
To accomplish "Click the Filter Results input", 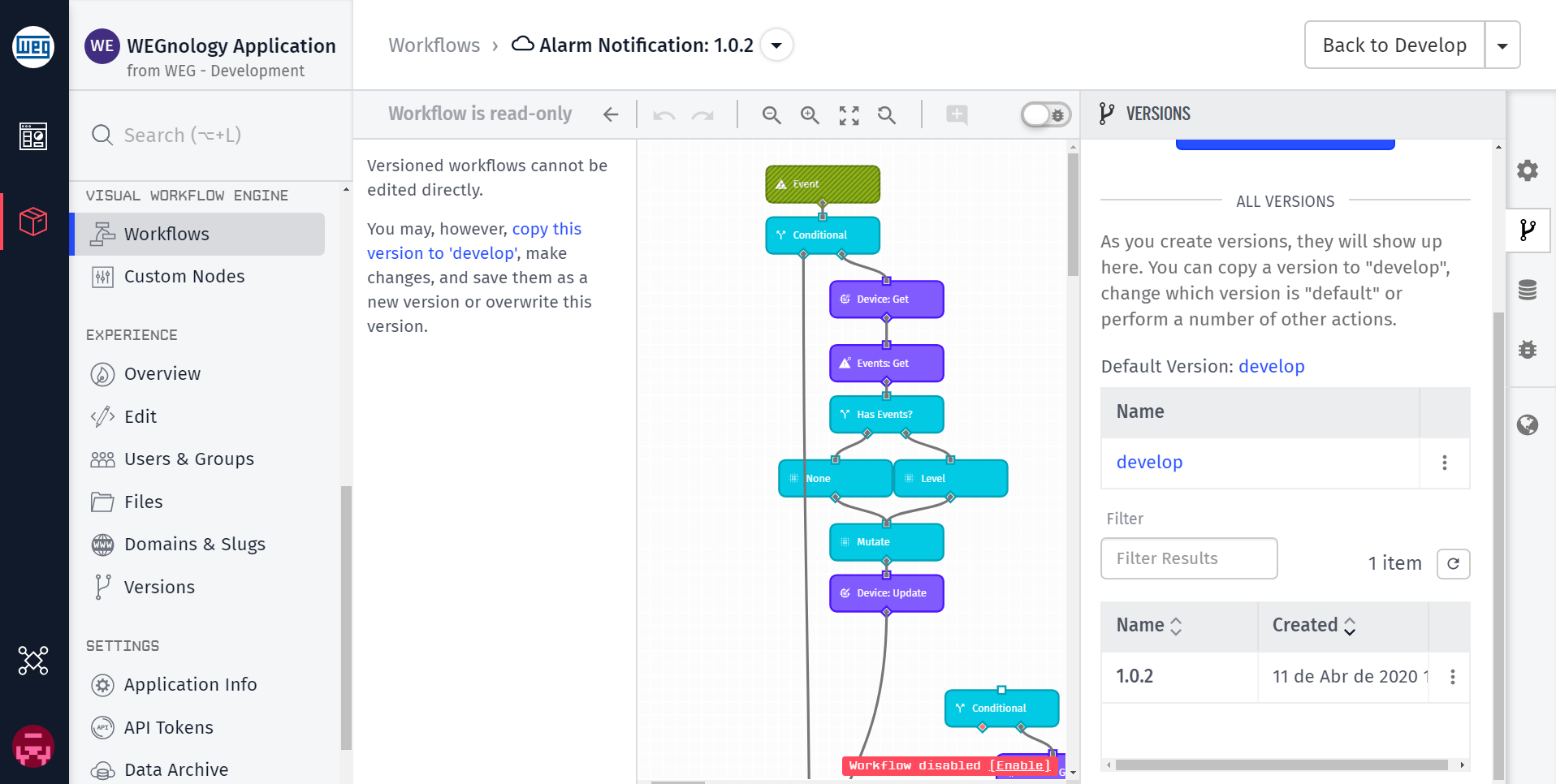I will point(1189,558).
